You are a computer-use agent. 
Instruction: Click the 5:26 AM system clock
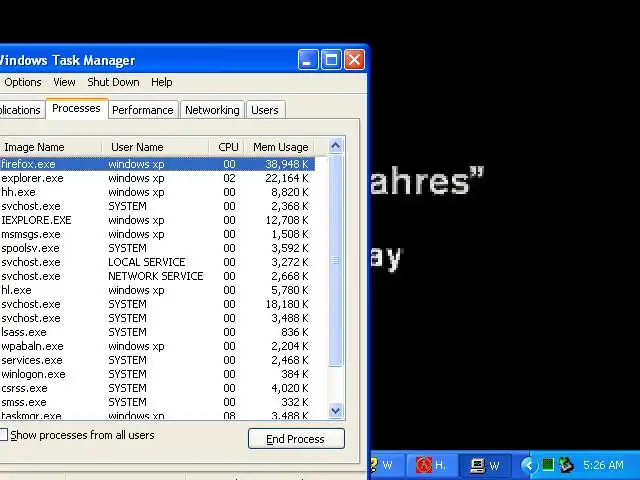click(x=603, y=465)
